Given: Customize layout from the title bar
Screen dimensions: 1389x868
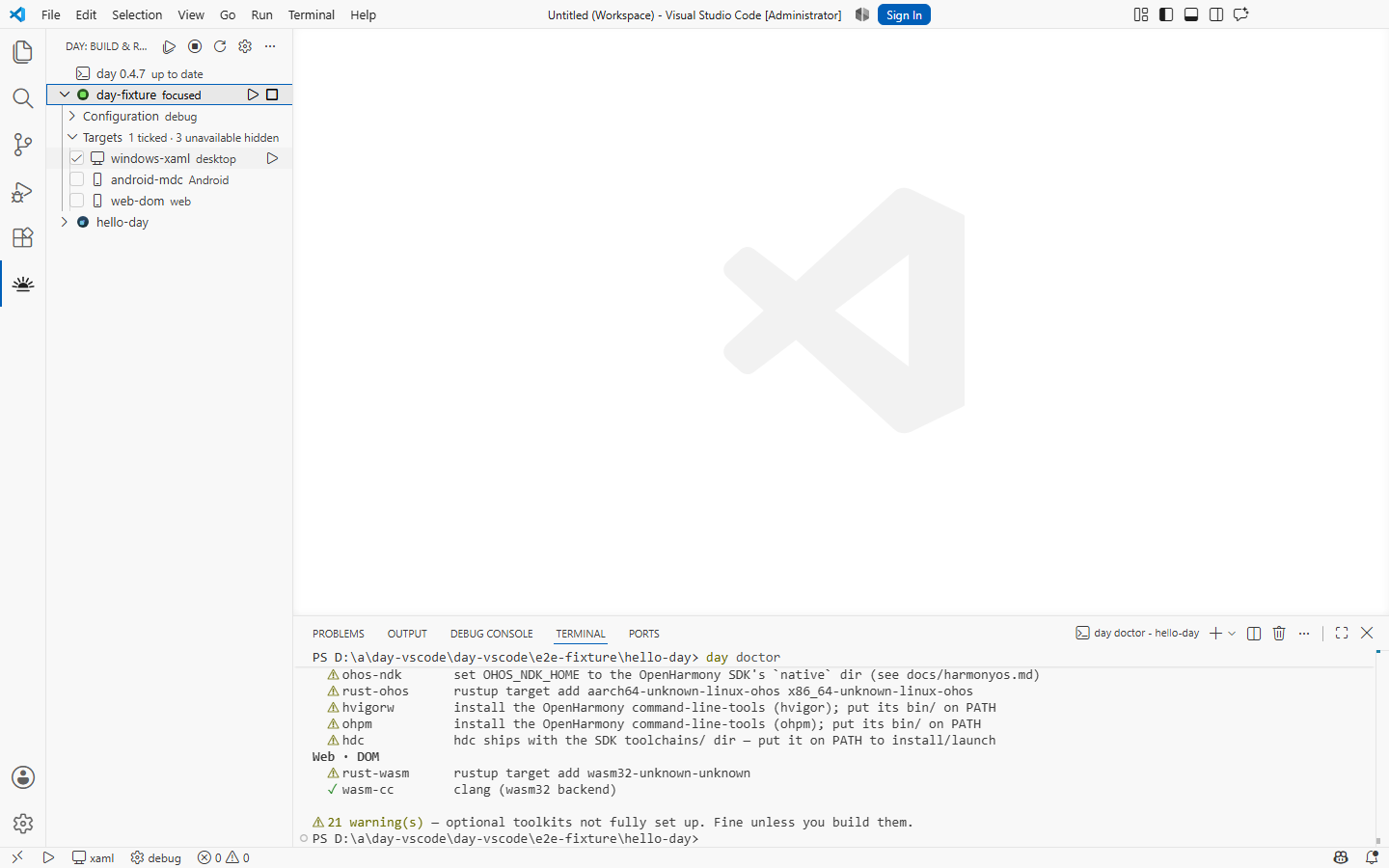Looking at the screenshot, I should point(1141,14).
